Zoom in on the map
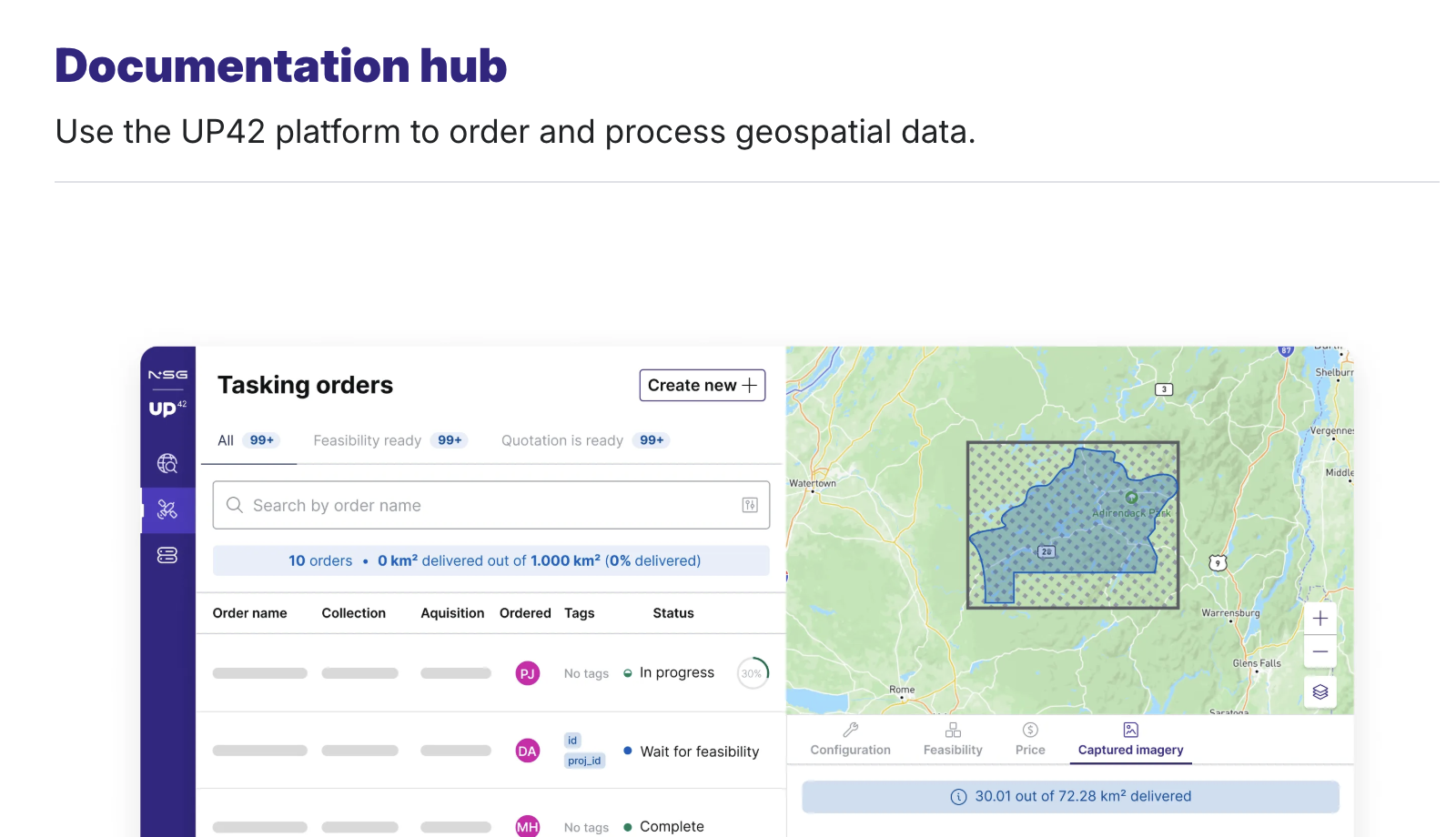This screenshot has height=837, width=1456. [x=1320, y=619]
